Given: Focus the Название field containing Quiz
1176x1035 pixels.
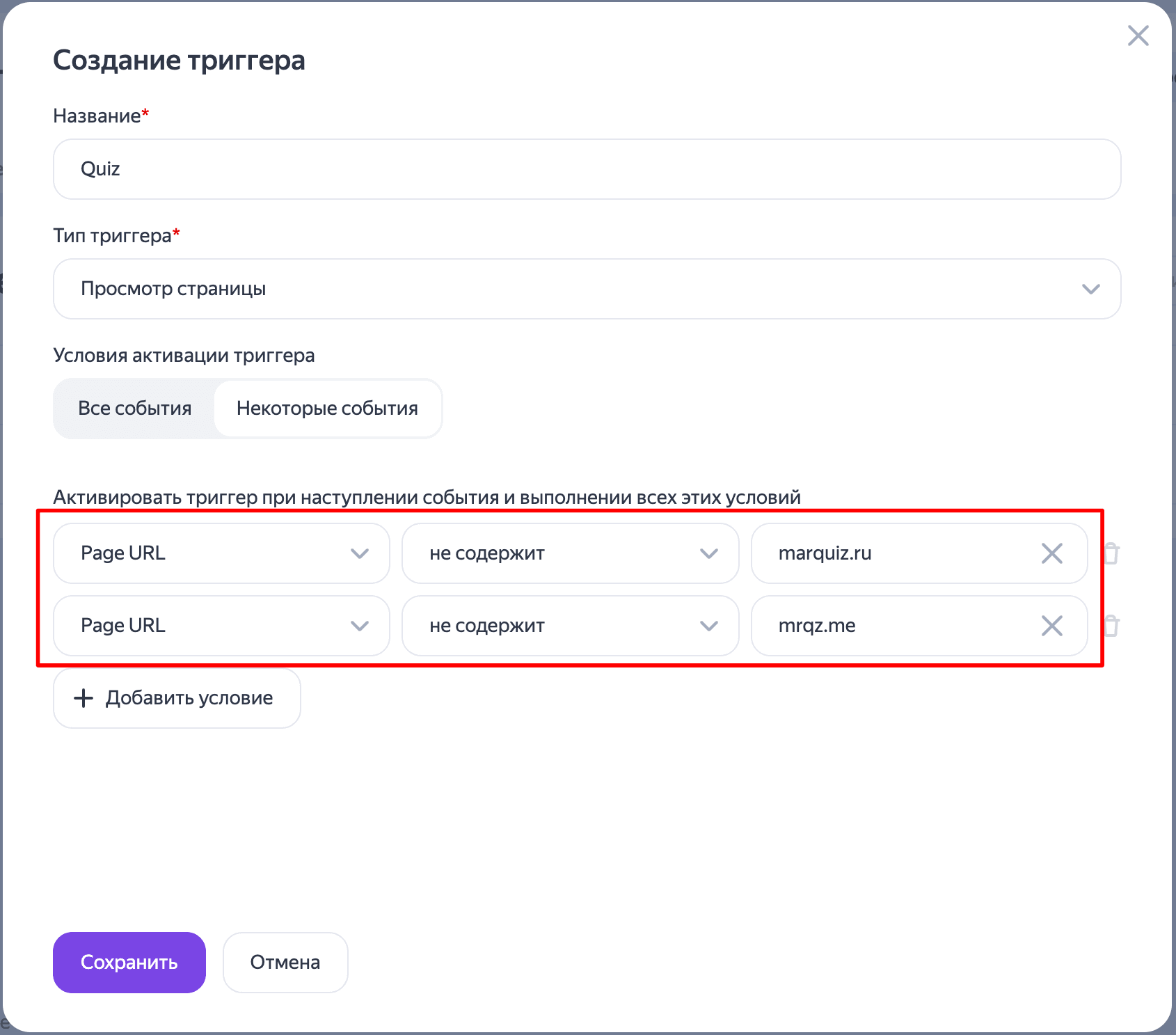Looking at the screenshot, I should (587, 169).
